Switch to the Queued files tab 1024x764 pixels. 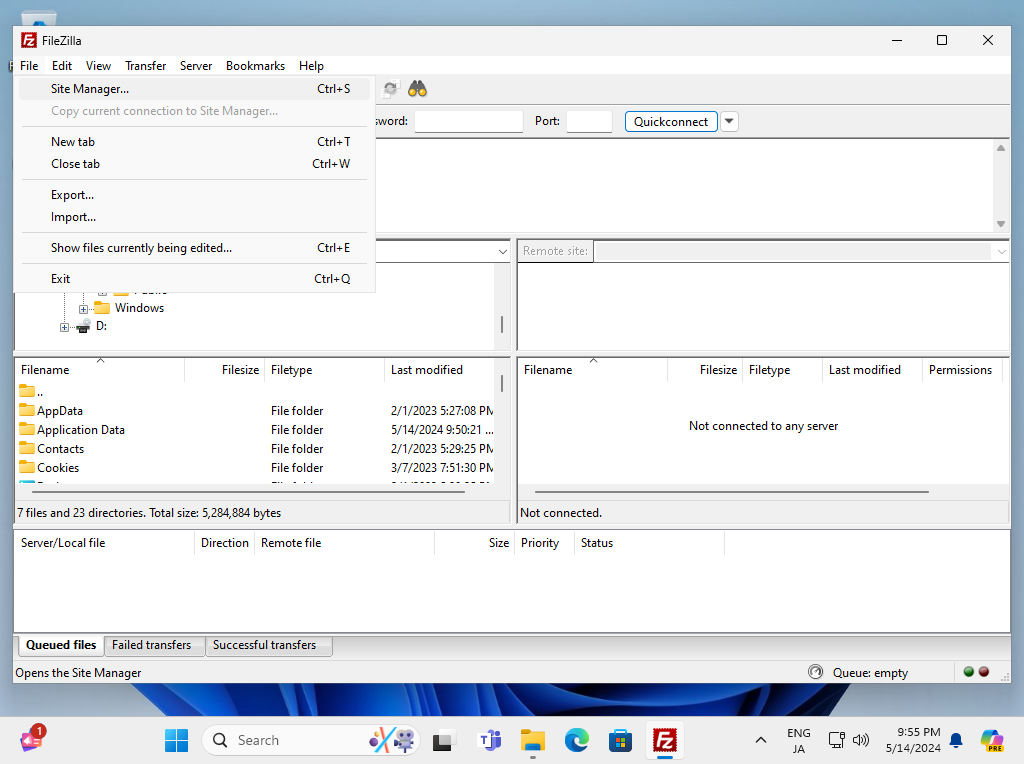[x=61, y=645]
